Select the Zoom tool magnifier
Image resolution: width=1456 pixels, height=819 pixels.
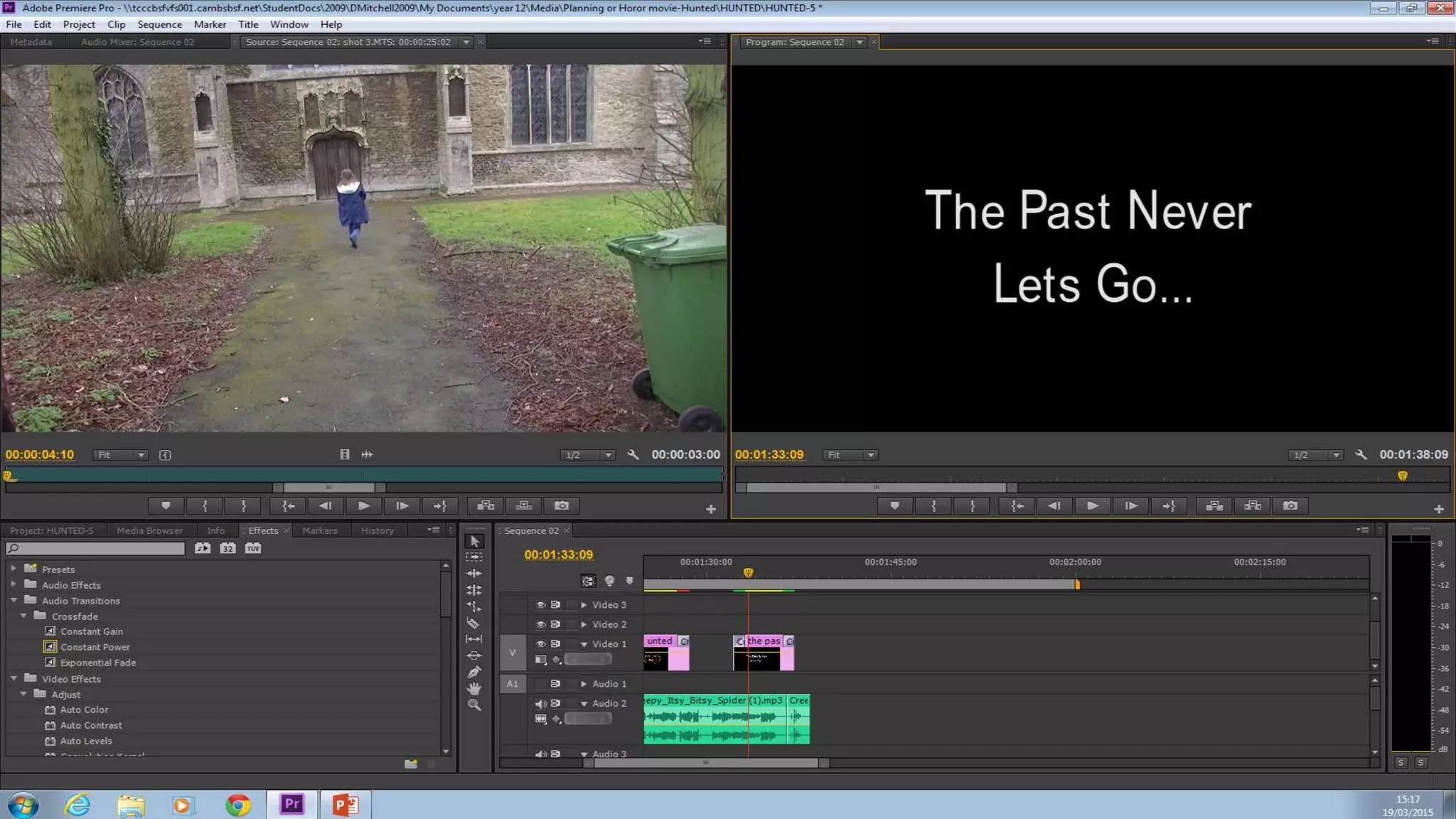[x=473, y=705]
